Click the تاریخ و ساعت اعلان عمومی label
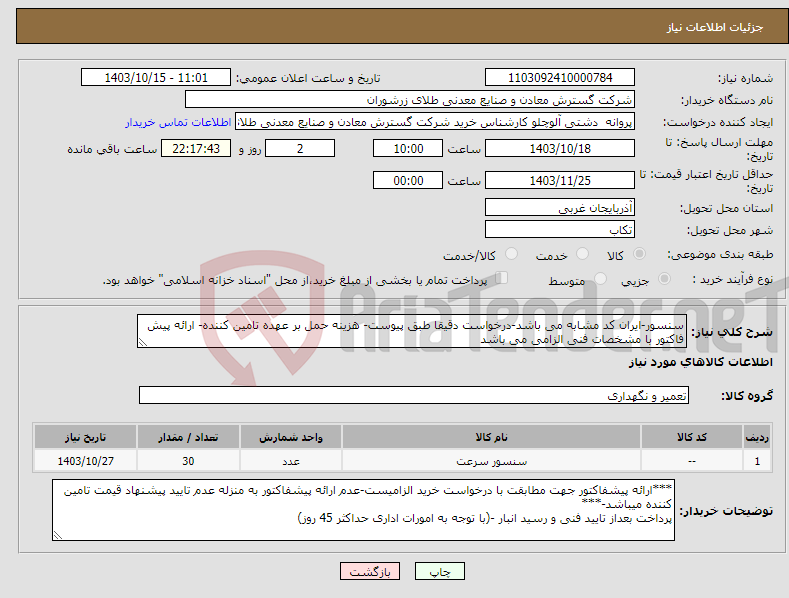 (x=308, y=79)
